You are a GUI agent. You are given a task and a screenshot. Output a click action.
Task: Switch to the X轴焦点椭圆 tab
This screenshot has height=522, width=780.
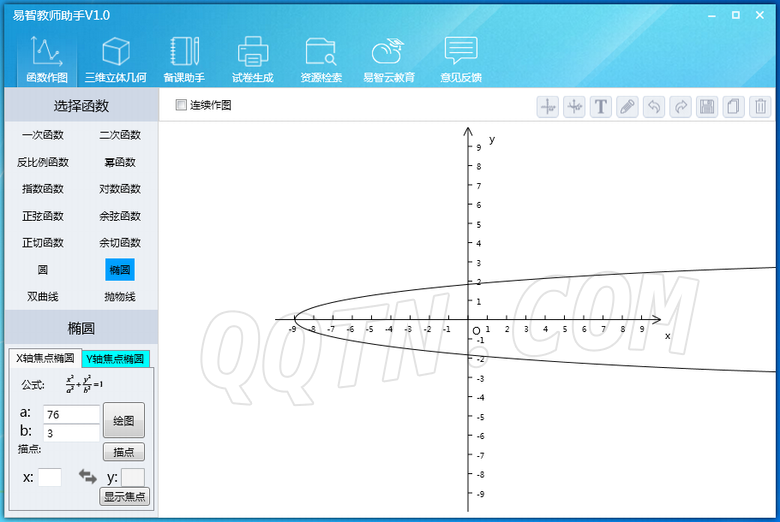43,358
